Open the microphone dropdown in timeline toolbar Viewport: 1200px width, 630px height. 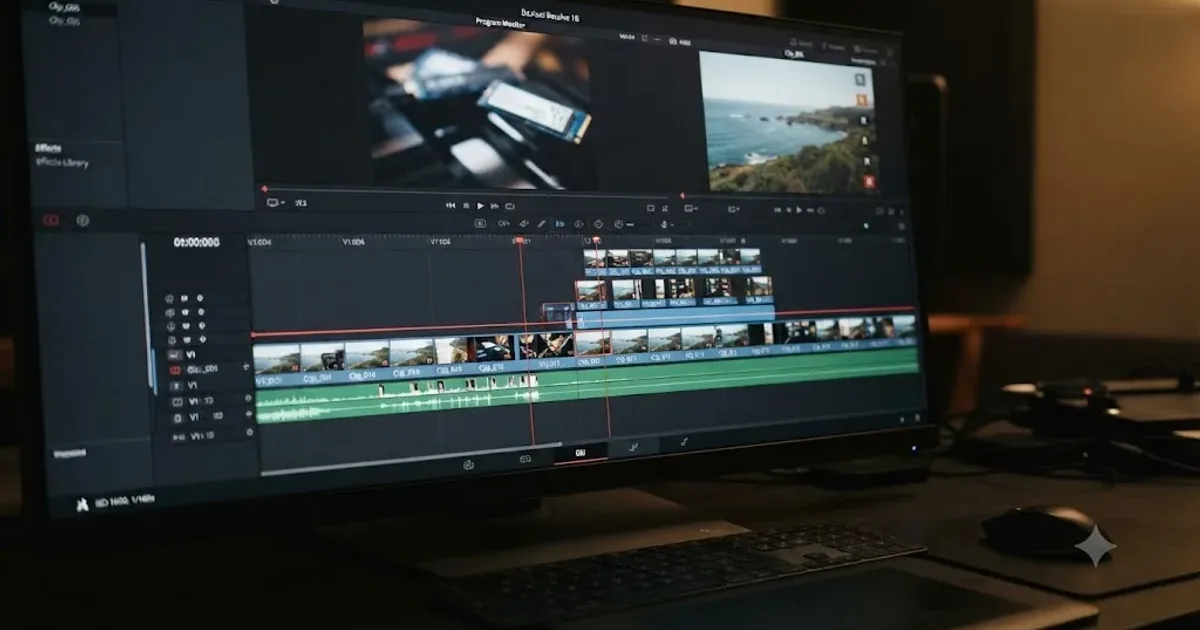(667, 225)
